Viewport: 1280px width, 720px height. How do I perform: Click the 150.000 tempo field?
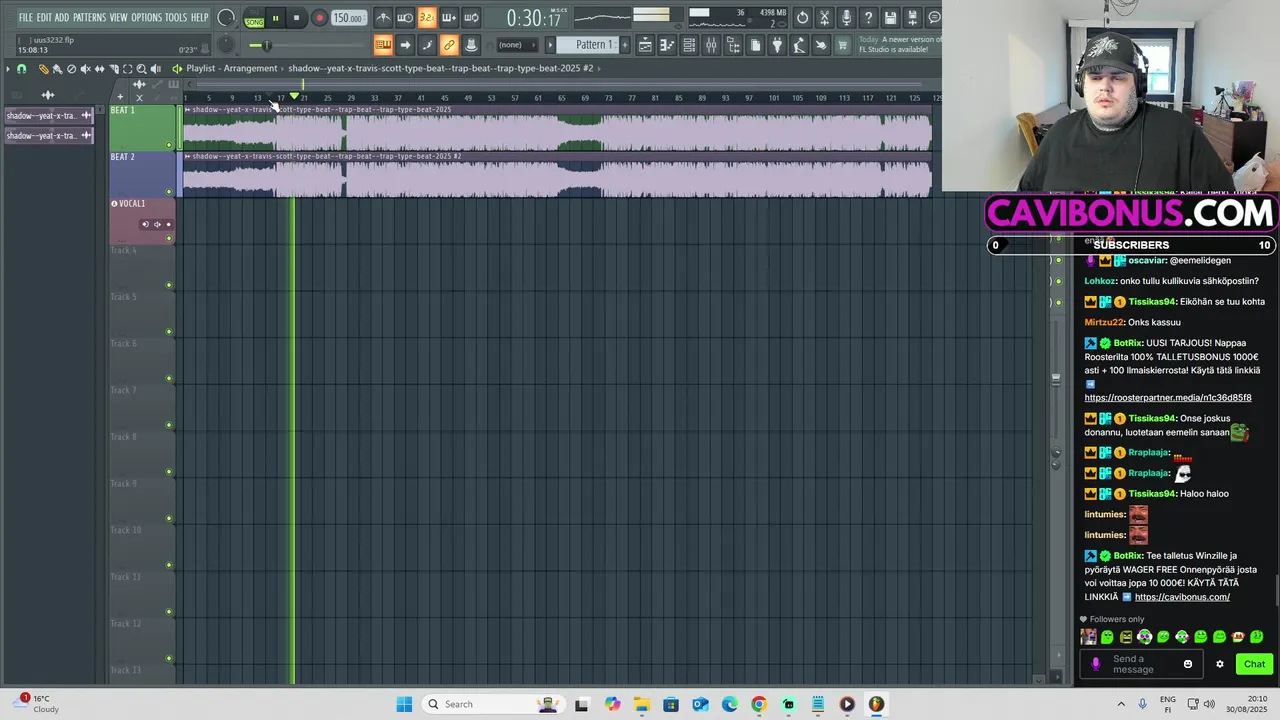click(348, 18)
